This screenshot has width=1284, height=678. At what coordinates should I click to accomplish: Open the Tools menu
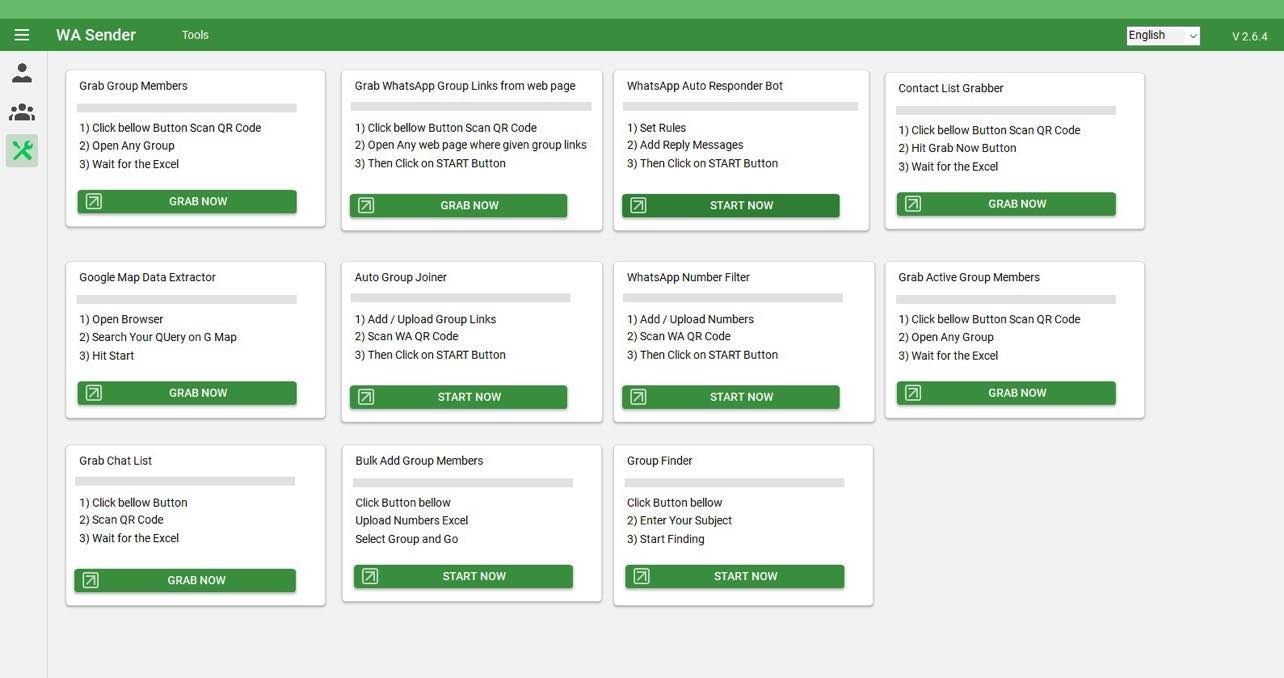[195, 35]
